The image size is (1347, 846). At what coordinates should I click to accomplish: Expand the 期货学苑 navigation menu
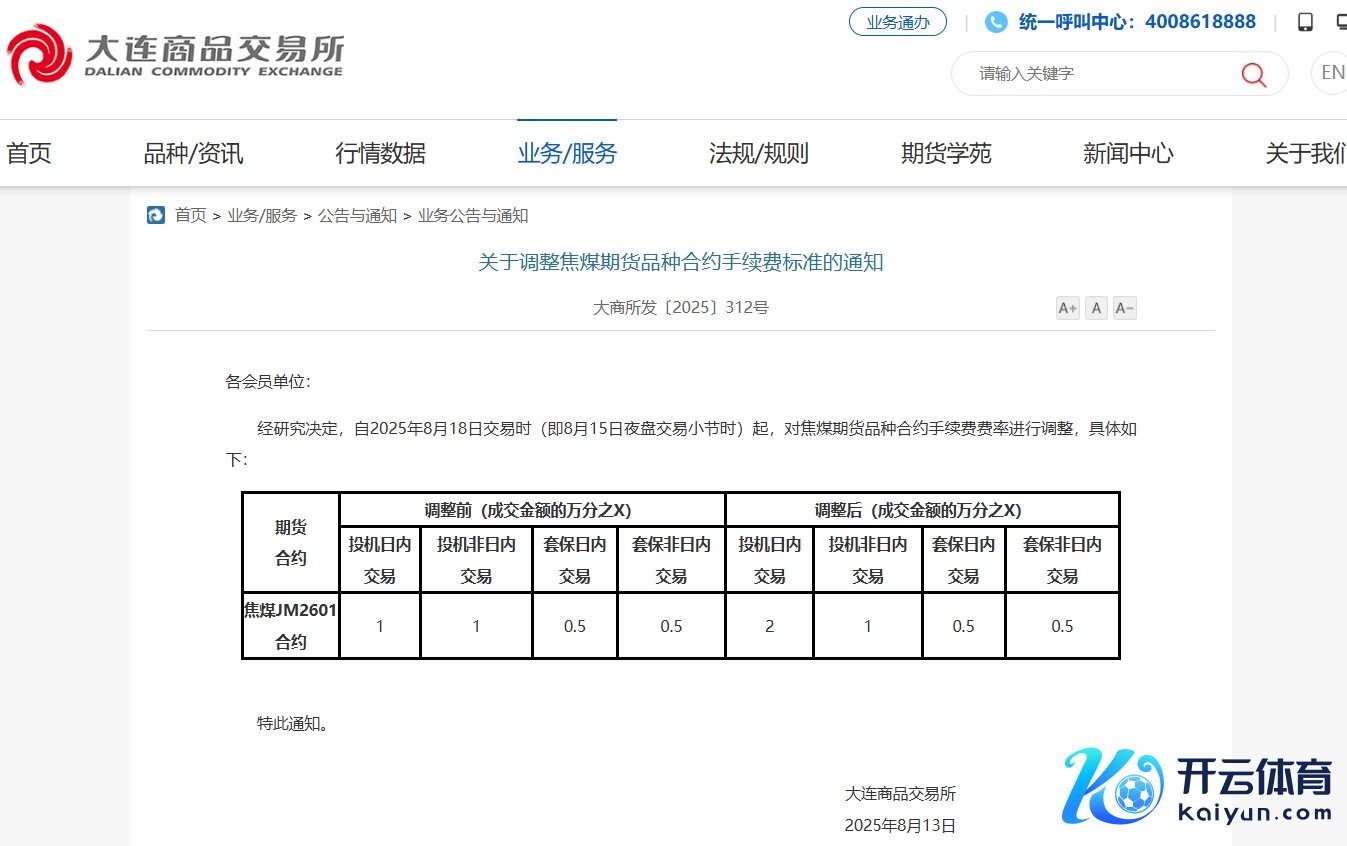tap(946, 153)
